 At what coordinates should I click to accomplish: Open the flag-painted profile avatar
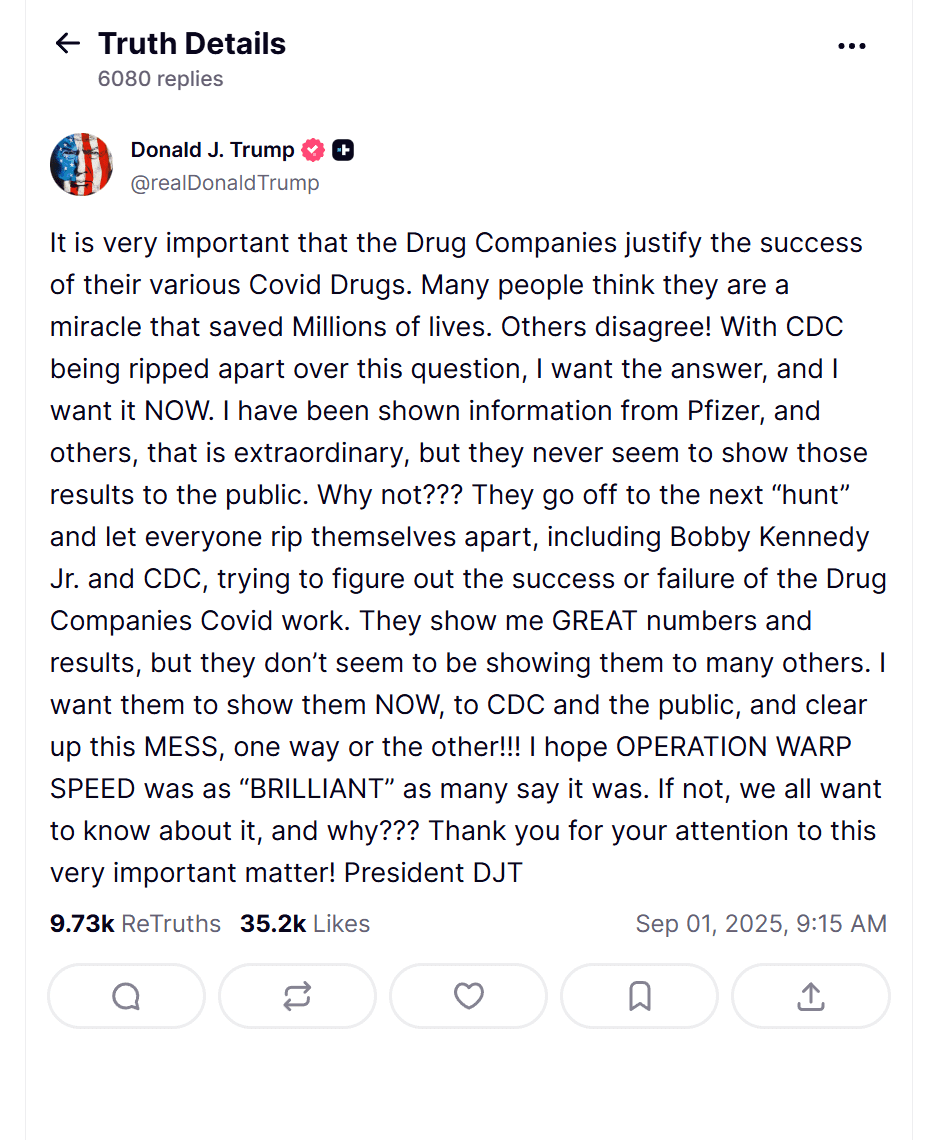pos(81,164)
